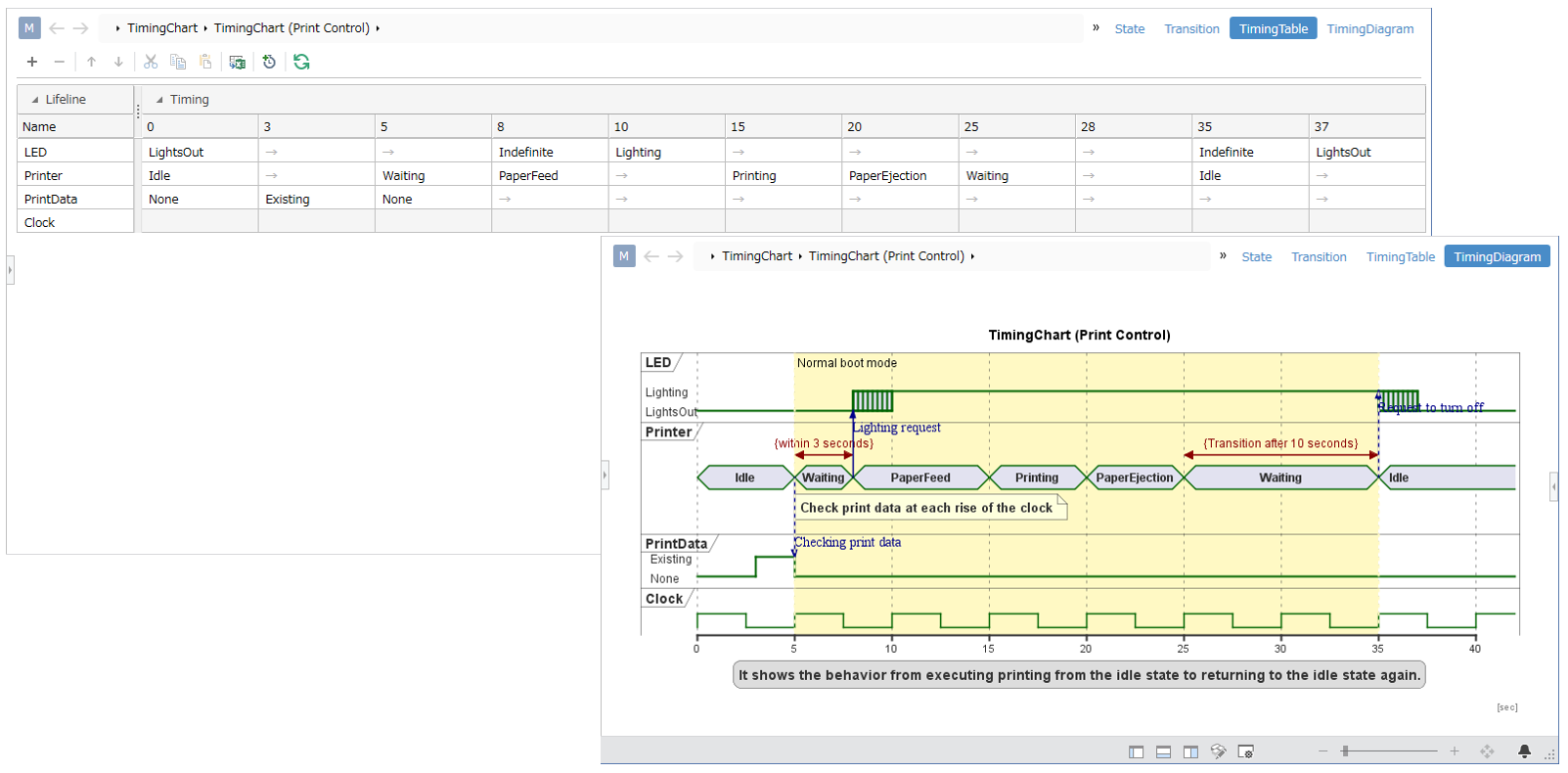Click the TimingChart breadcrumb in the timing table window

162,28
